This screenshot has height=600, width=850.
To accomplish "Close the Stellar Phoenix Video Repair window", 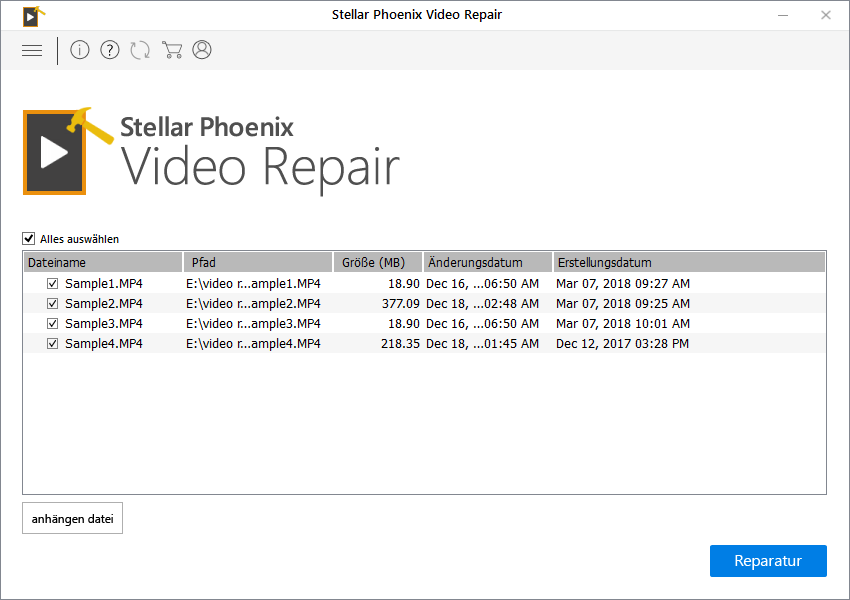I will coord(826,15).
